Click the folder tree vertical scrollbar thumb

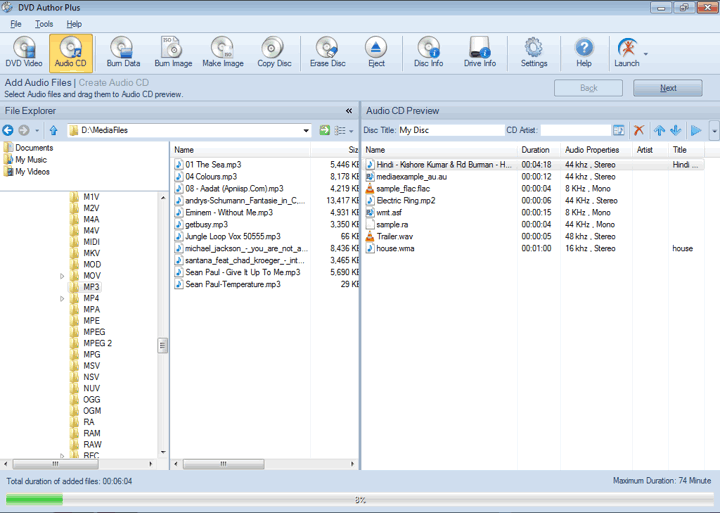(163, 345)
